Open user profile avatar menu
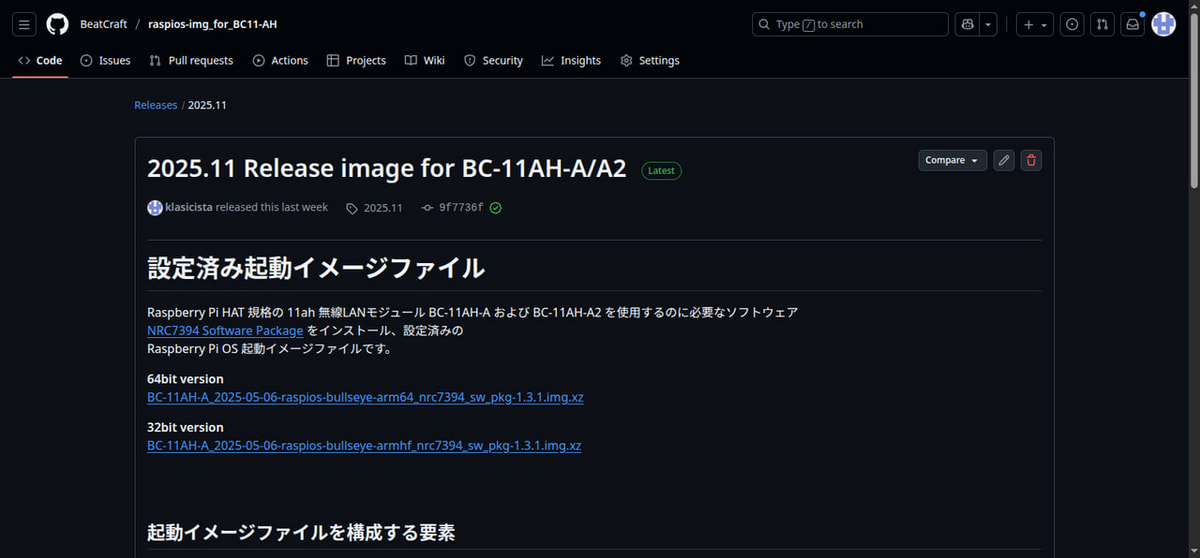Image resolution: width=1200 pixels, height=558 pixels. point(1163,24)
